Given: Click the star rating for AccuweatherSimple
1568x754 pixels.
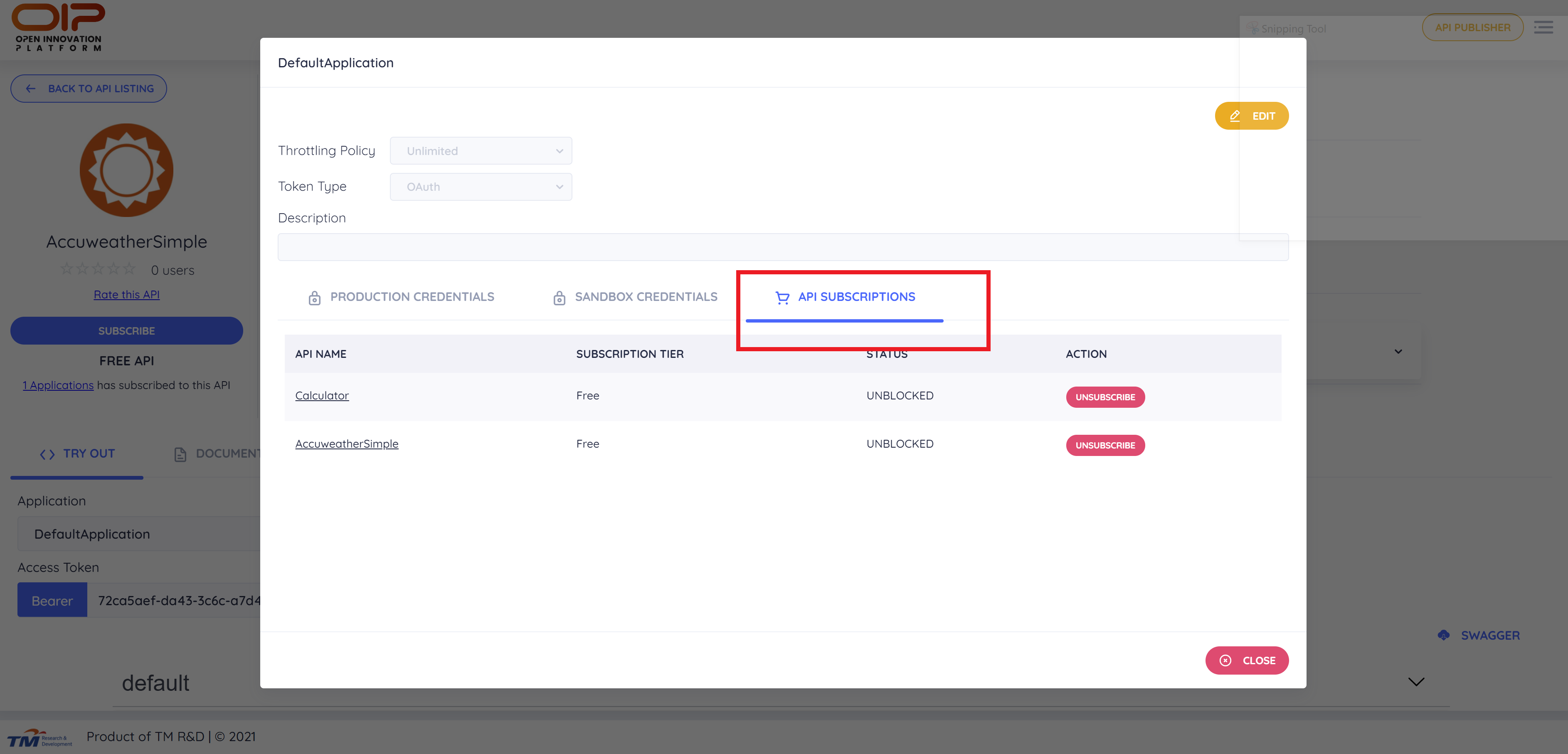Looking at the screenshot, I should tap(97, 269).
